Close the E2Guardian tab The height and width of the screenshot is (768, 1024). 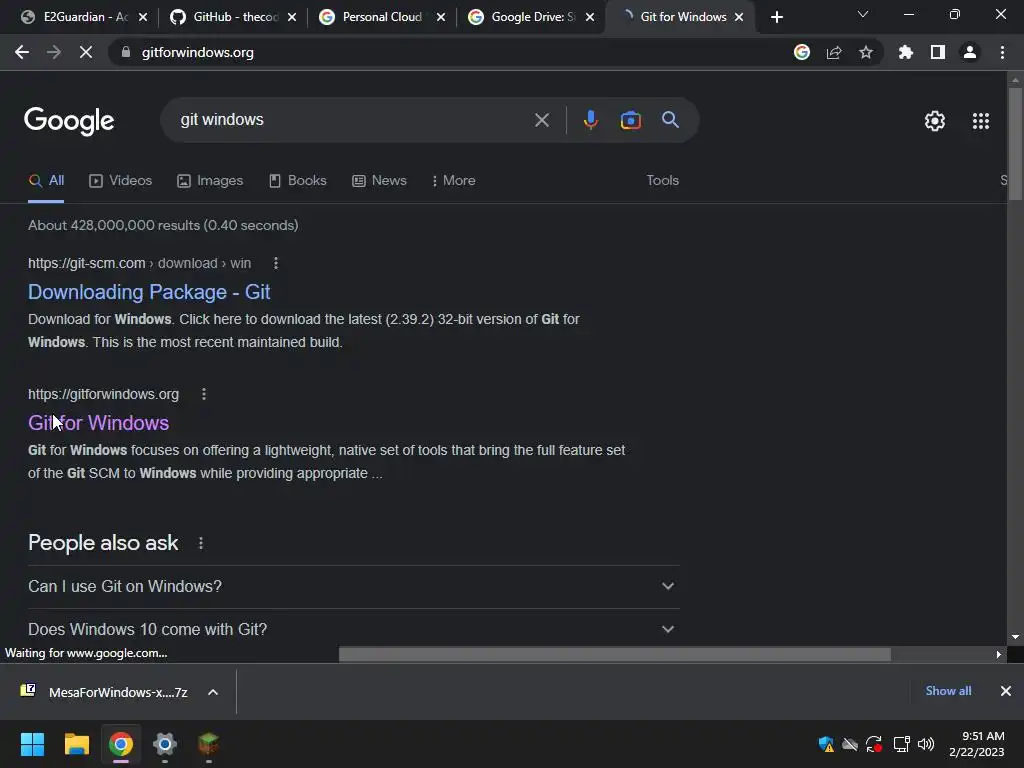tap(143, 17)
